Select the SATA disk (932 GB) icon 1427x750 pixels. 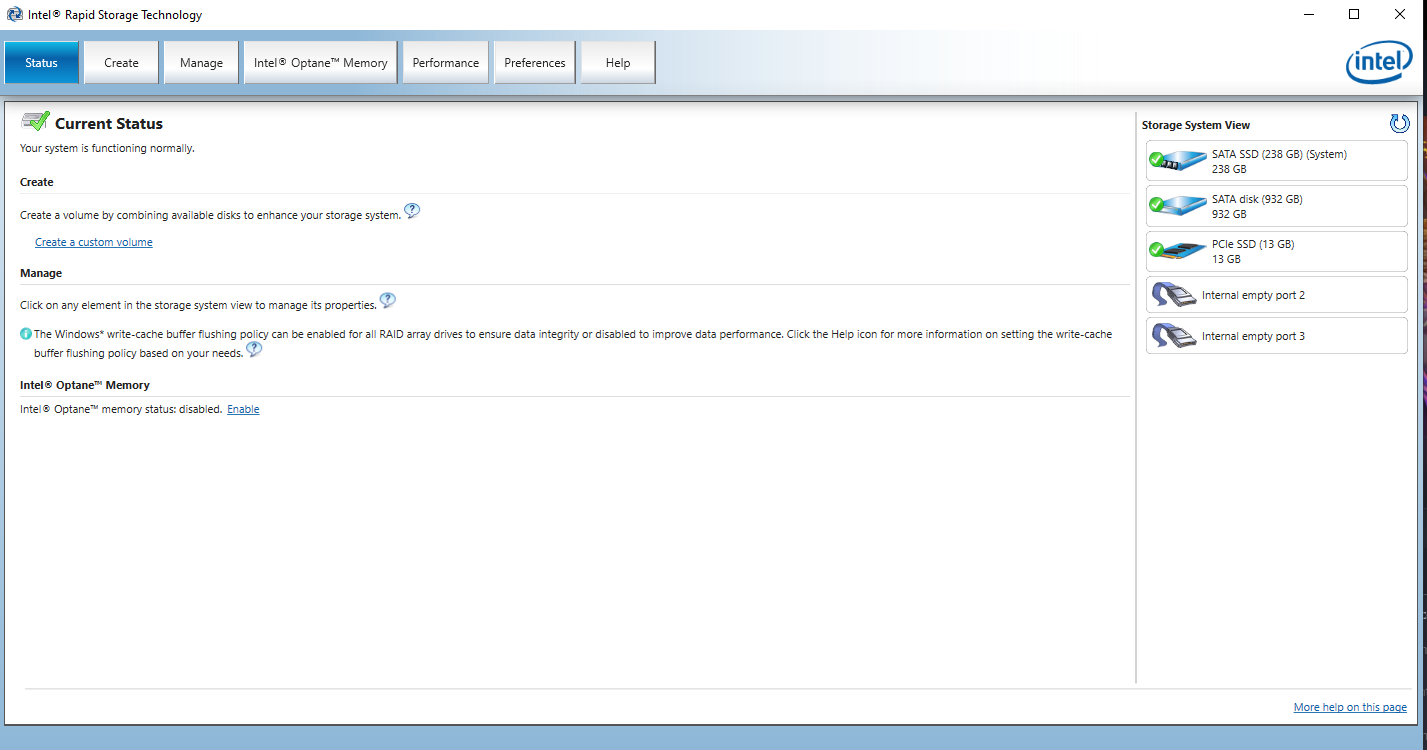[1178, 205]
